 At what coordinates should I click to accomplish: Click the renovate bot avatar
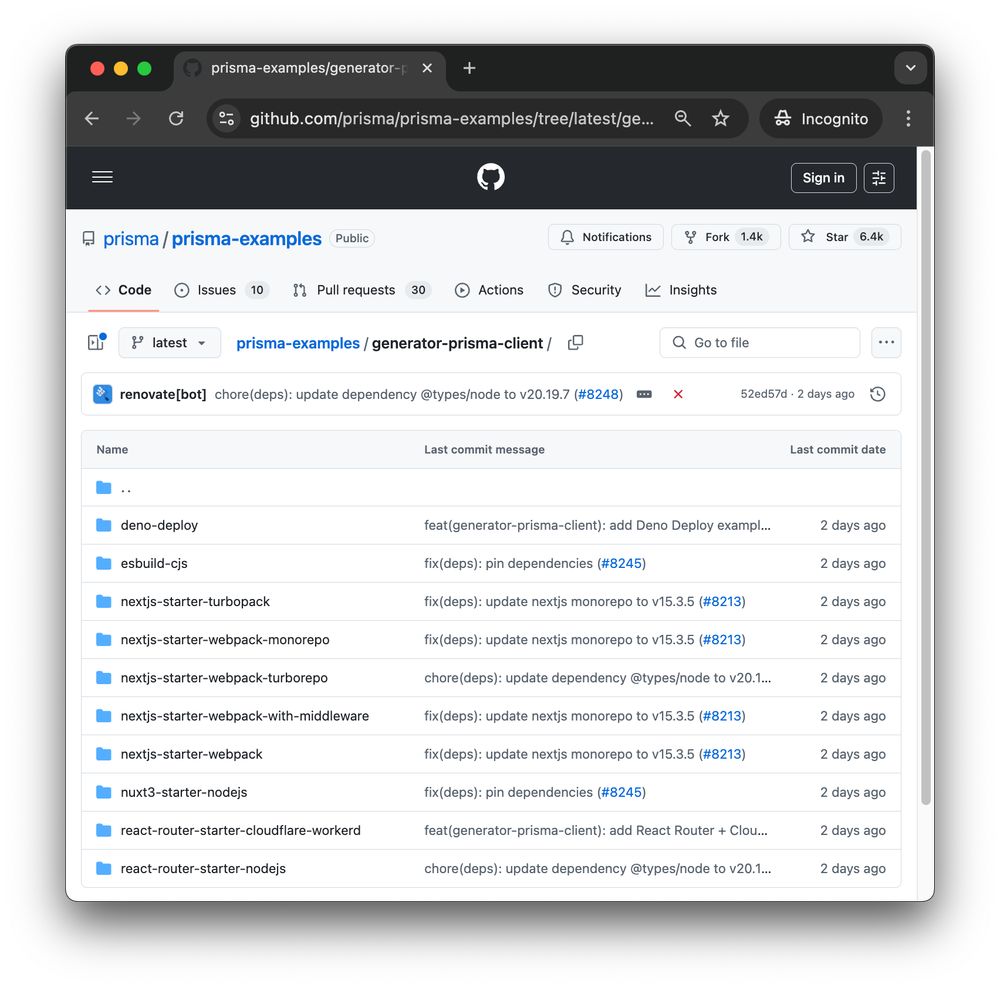click(x=103, y=394)
